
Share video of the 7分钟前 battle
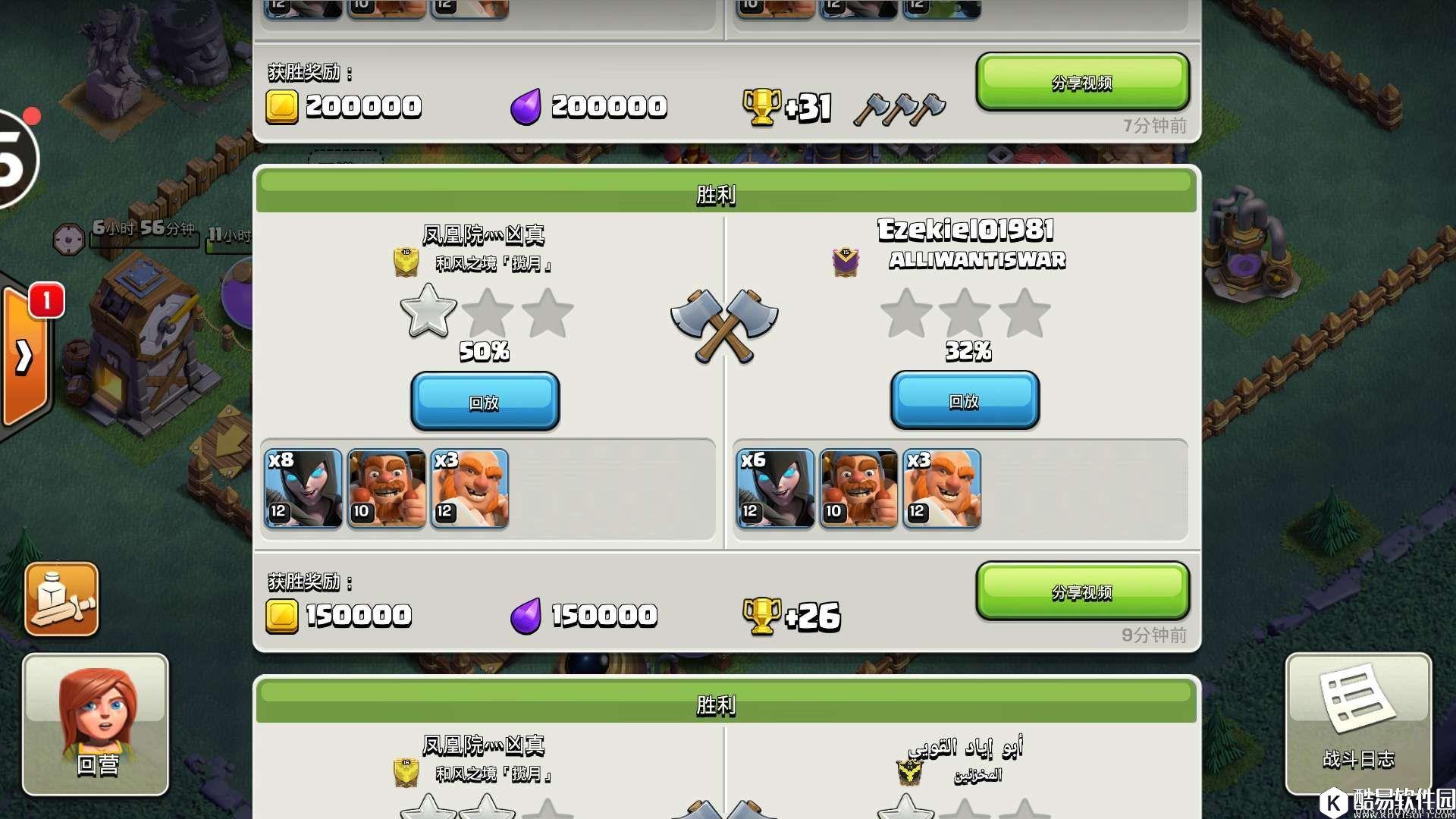[1082, 82]
